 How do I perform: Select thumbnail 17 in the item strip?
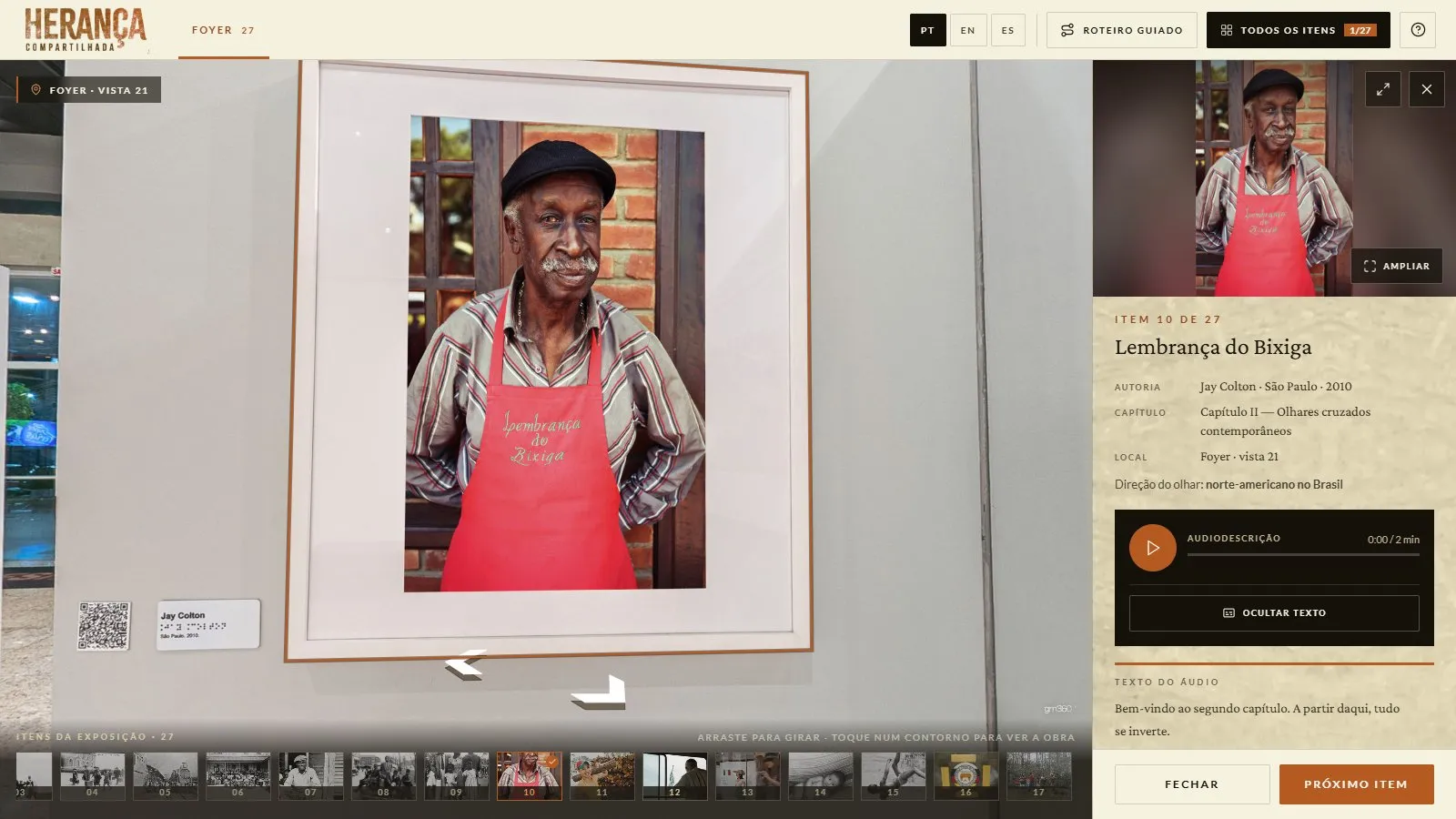pos(1038,776)
